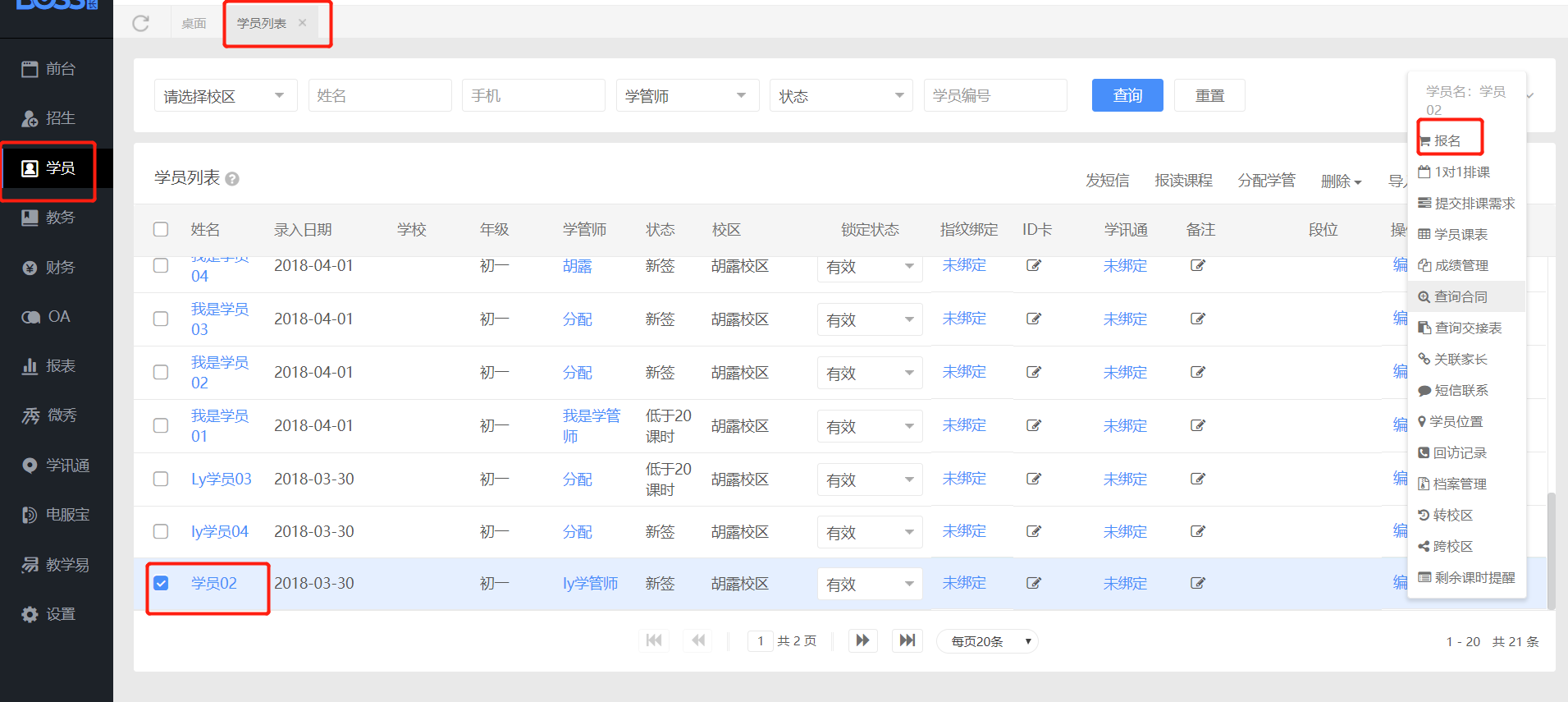1568x702 pixels.
Task: Check the box for ly学员04
Action: click(161, 531)
